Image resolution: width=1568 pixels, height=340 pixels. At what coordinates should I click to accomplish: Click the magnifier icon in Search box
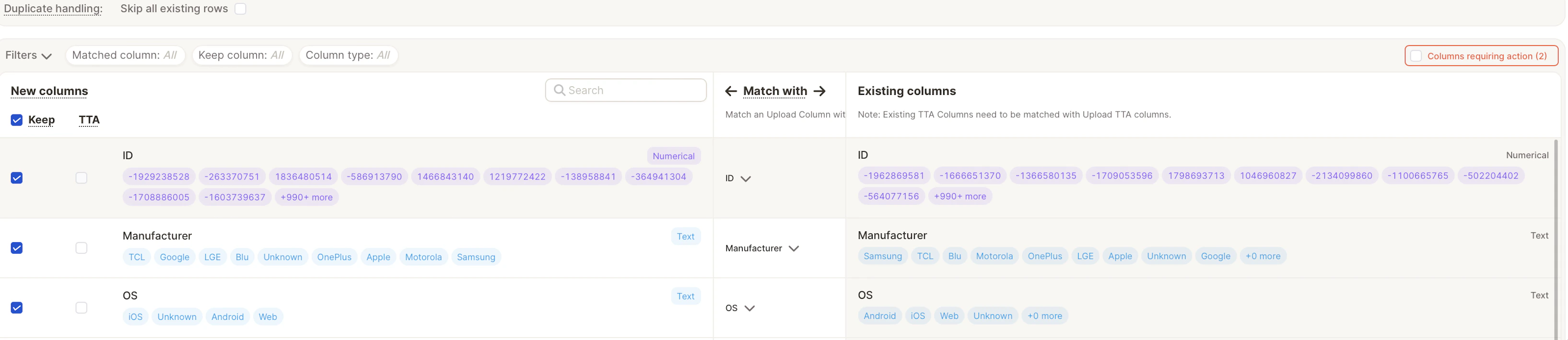point(559,90)
